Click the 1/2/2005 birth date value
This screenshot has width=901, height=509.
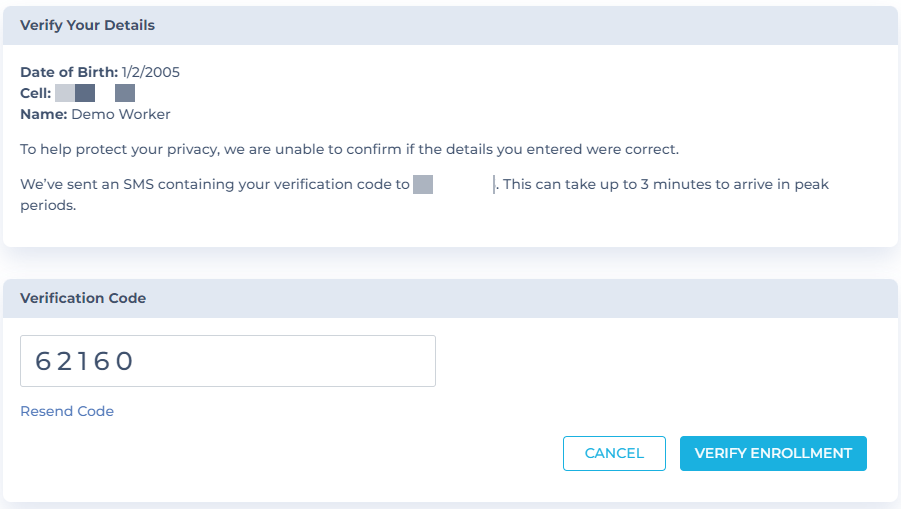(x=151, y=72)
